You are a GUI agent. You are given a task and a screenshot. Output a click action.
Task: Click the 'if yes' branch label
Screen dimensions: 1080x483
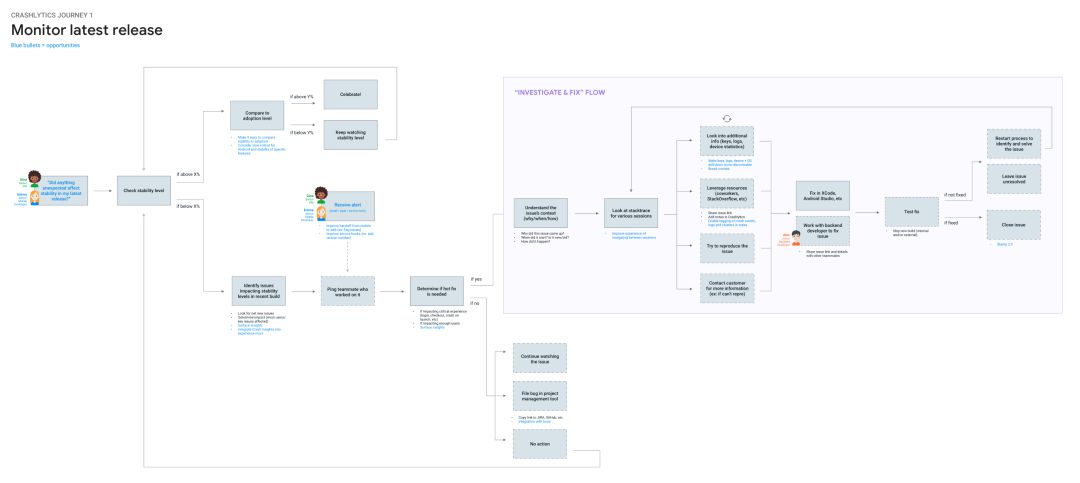476,280
